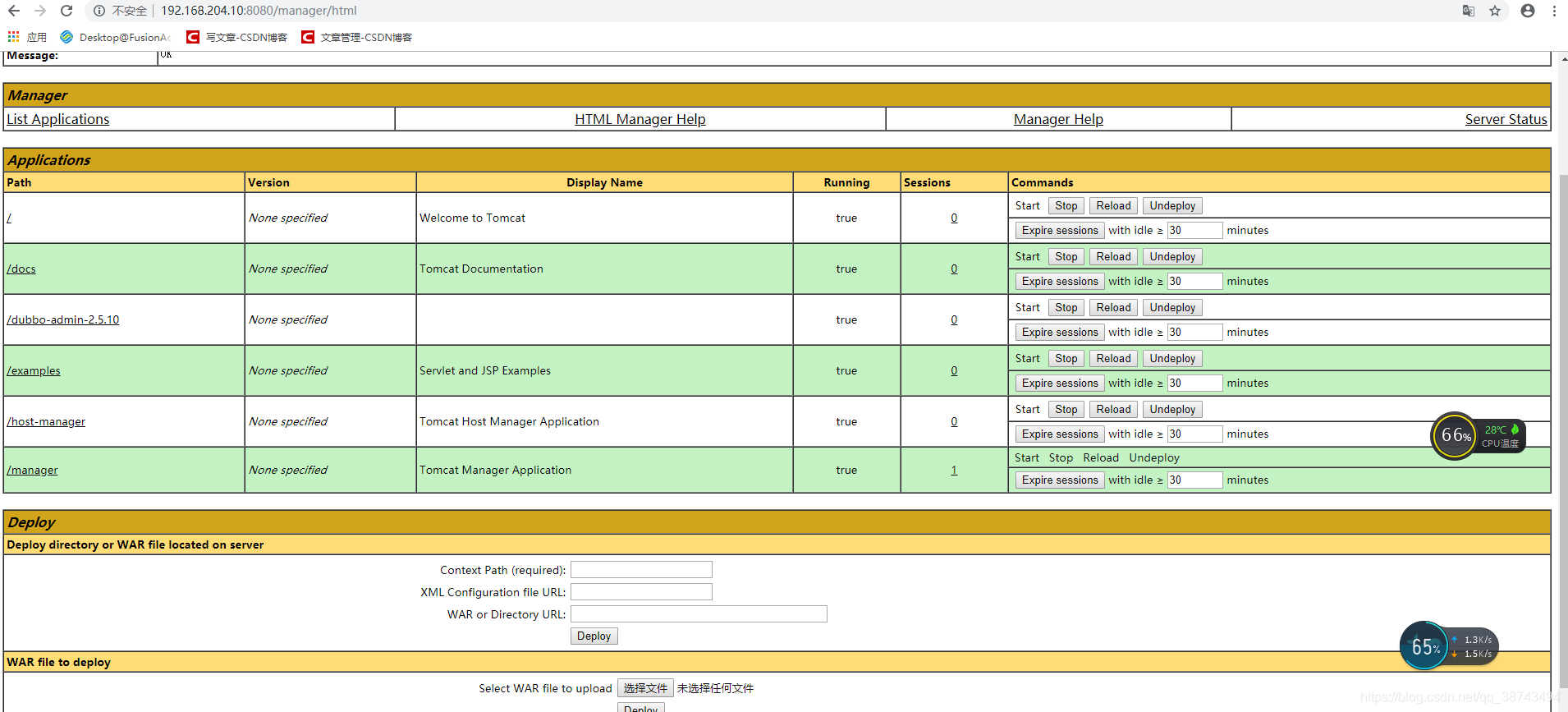
Task: Reload the page with the refresh icon
Action: 66,11
